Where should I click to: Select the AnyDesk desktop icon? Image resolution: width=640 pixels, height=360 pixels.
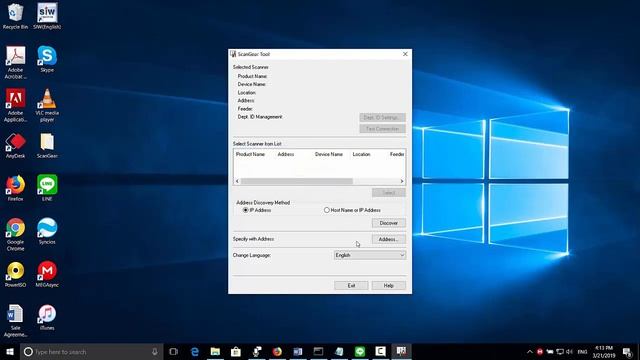point(15,146)
